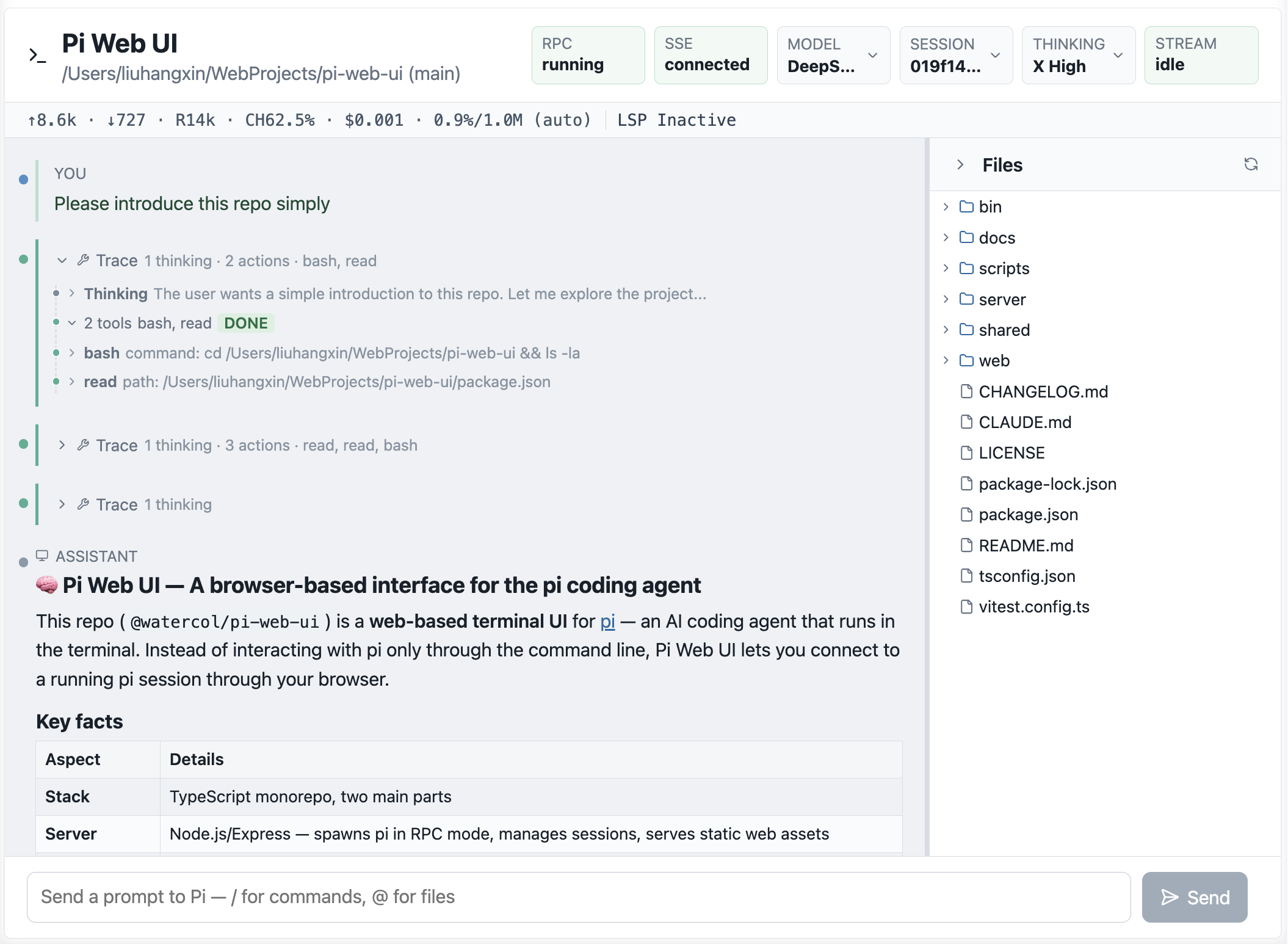Click the RPC running status badge
The image size is (1288, 944).
(588, 55)
